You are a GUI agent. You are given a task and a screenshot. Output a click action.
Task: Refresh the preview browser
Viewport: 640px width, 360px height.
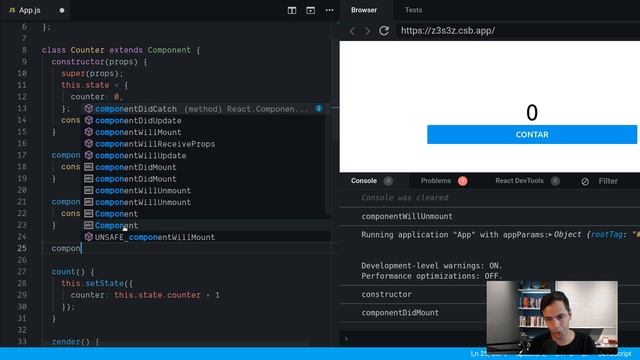pyautogui.click(x=384, y=31)
